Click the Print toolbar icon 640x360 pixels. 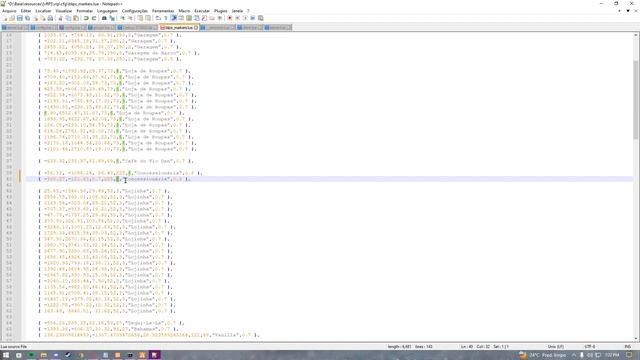pyautogui.click(x=50, y=18)
